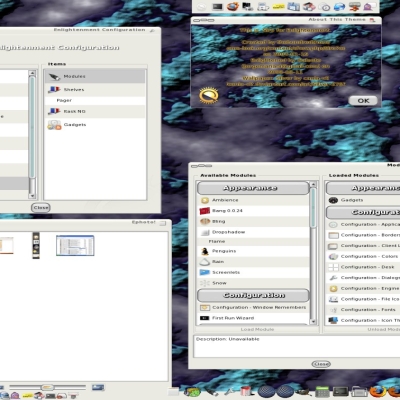Click the Configuration - Colors module icon
Screen dimensions: 400x400
tap(333, 256)
